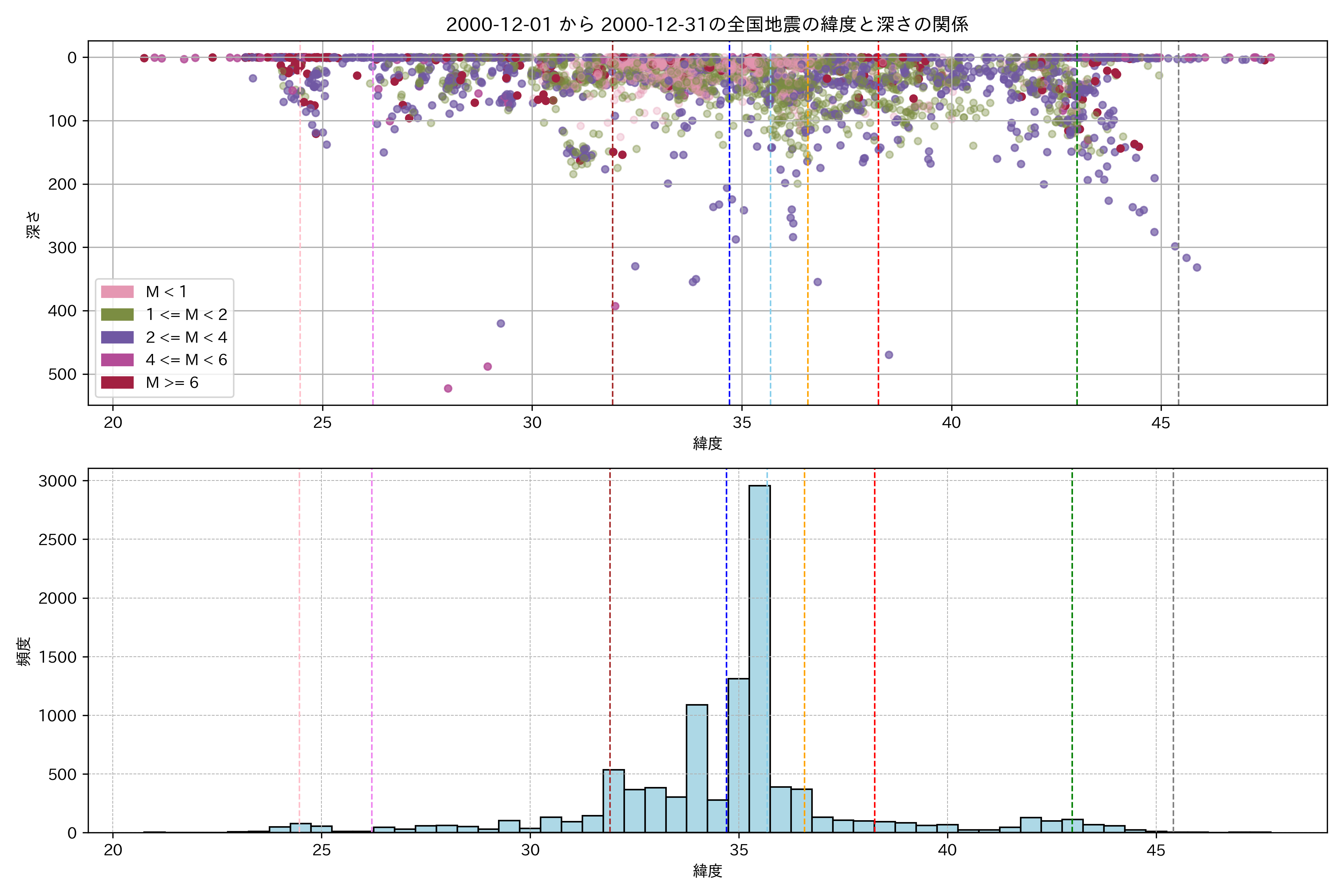Click the scatter point near latitude 38.5, depth 470
Image resolution: width=1344 pixels, height=896 pixels.
coord(889,355)
